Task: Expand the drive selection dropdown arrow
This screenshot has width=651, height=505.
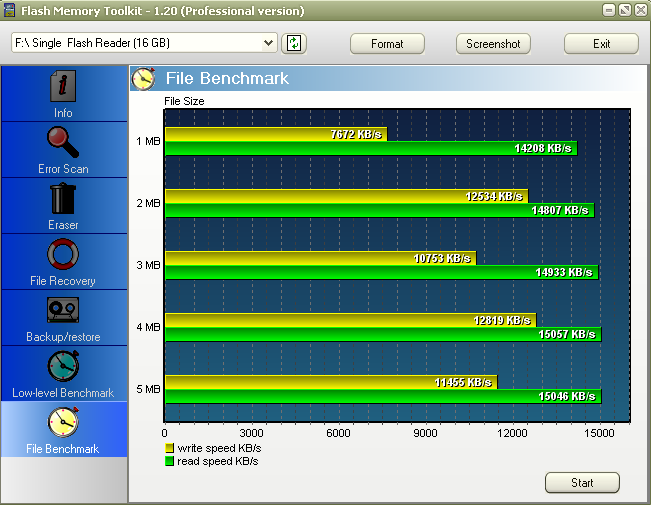Action: pos(269,43)
